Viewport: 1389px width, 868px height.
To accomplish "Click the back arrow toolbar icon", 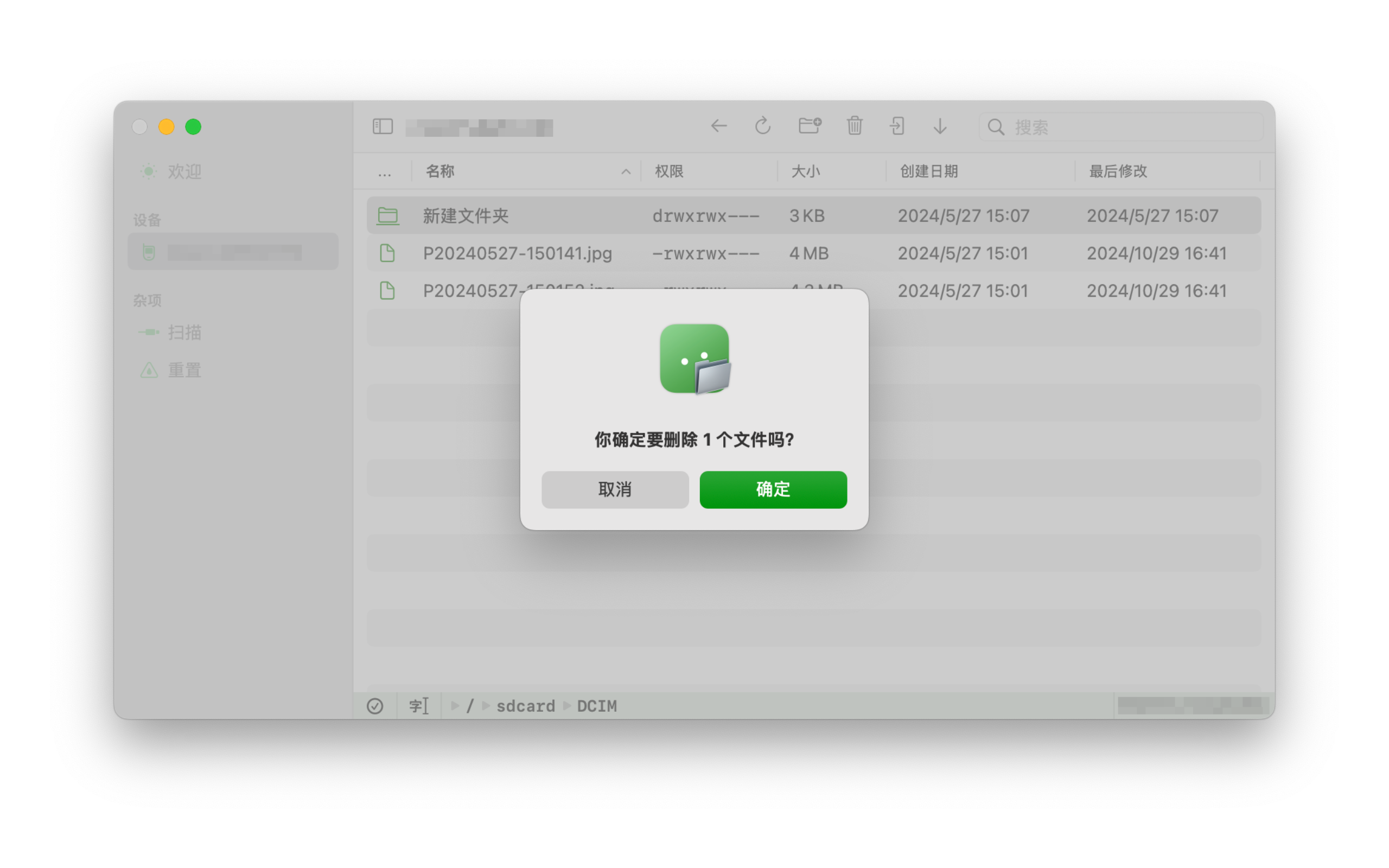I will click(x=718, y=126).
